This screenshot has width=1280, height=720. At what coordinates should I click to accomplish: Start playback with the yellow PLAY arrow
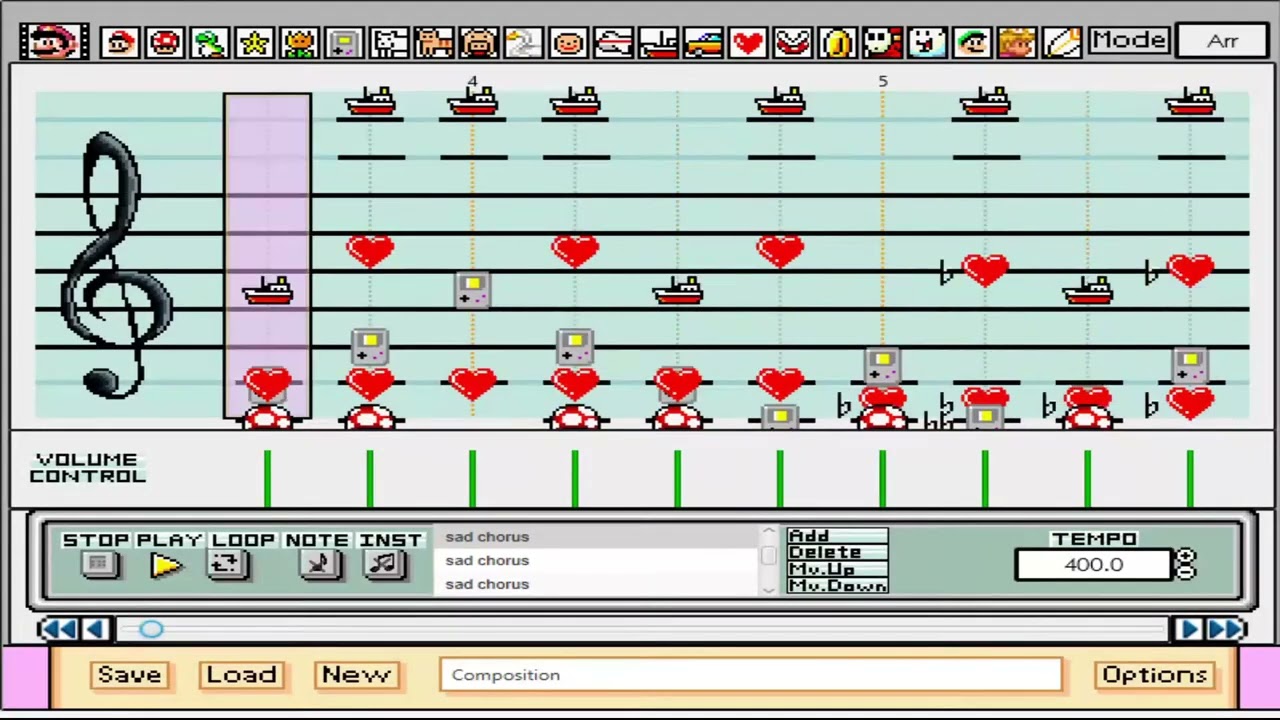coord(167,566)
